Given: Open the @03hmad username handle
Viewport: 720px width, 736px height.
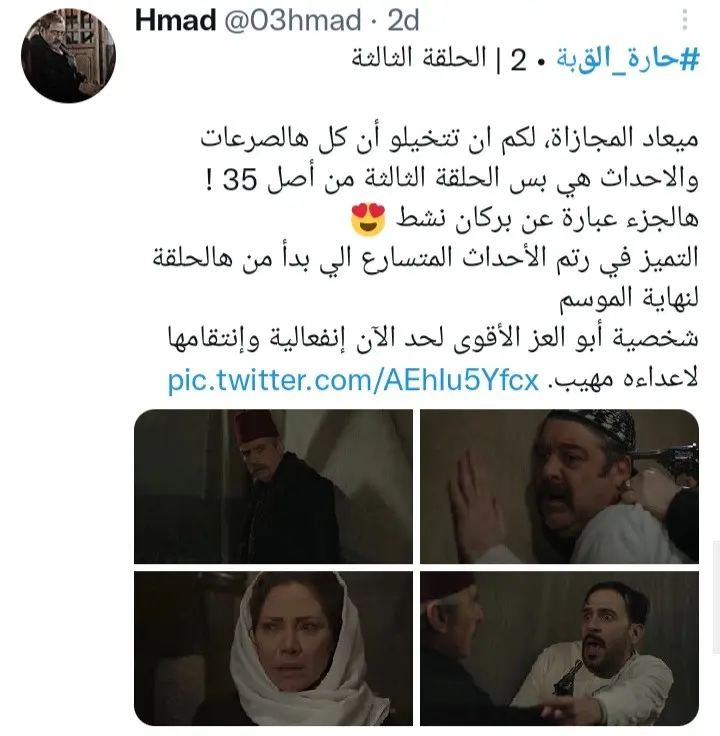Looking at the screenshot, I should point(293,20).
